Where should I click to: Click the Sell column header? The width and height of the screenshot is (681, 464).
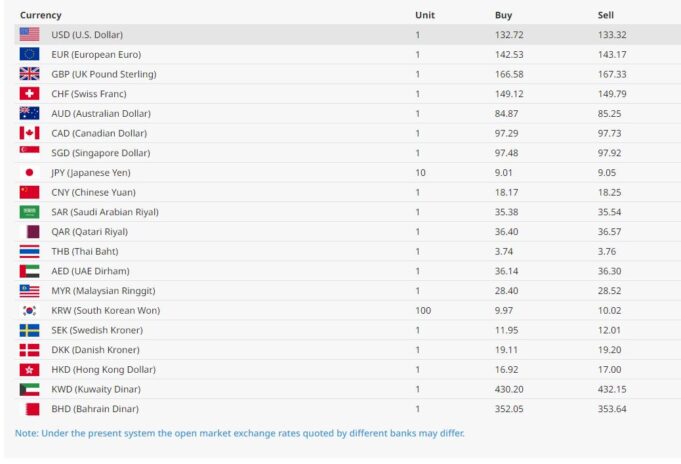click(x=605, y=15)
